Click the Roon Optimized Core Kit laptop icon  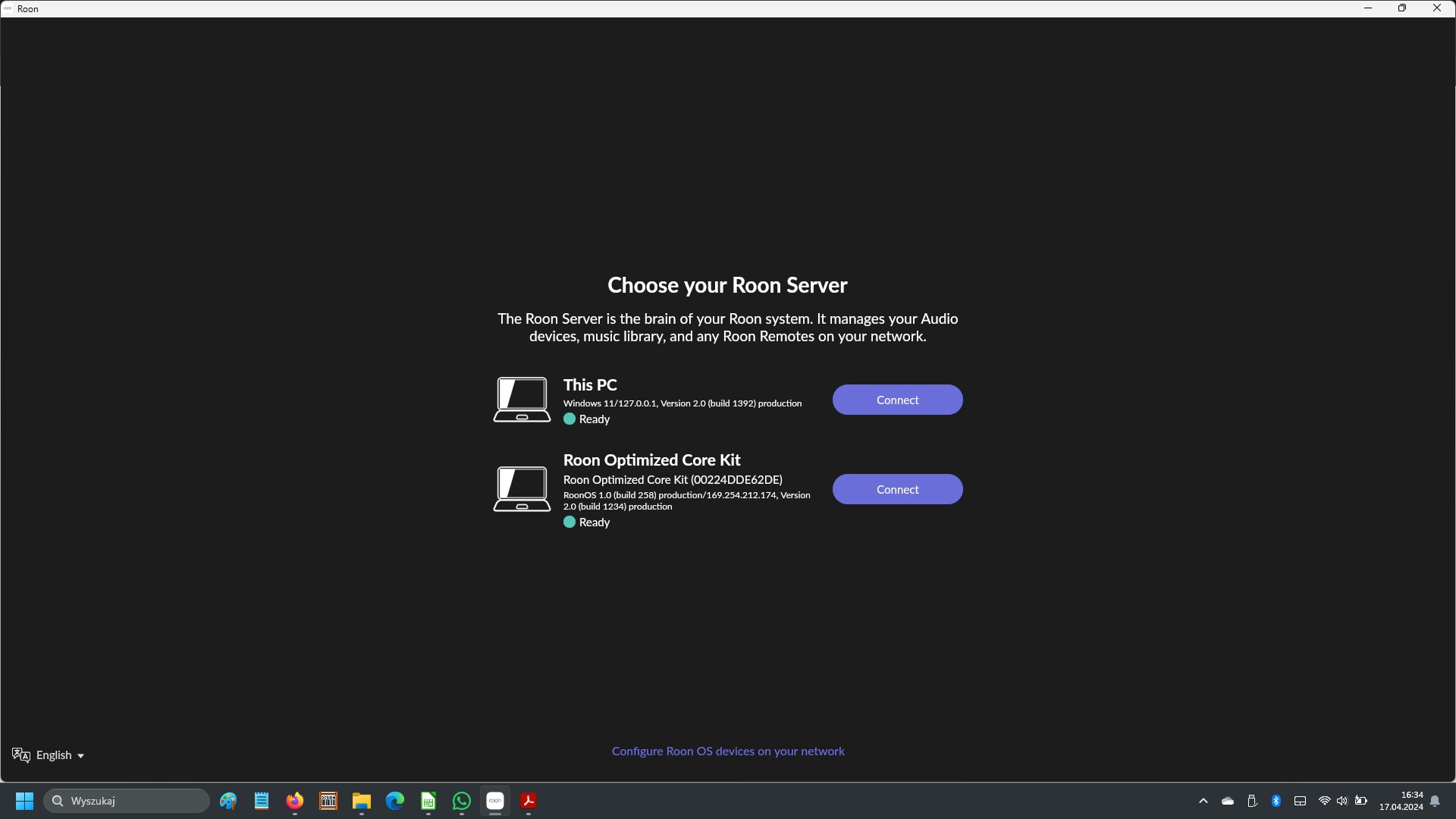tap(522, 489)
